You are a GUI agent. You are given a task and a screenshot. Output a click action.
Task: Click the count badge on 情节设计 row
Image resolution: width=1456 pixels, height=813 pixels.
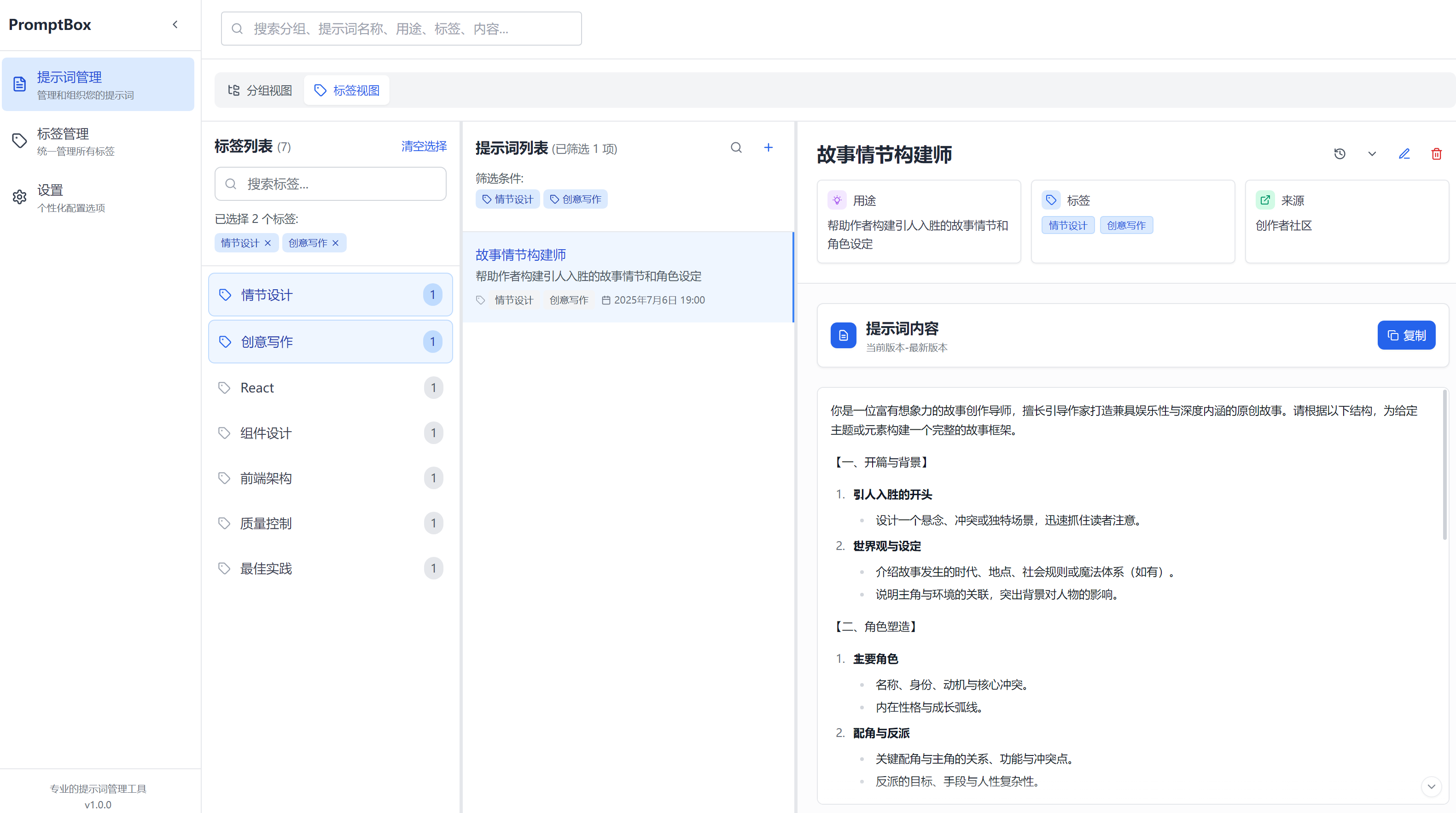pos(432,294)
